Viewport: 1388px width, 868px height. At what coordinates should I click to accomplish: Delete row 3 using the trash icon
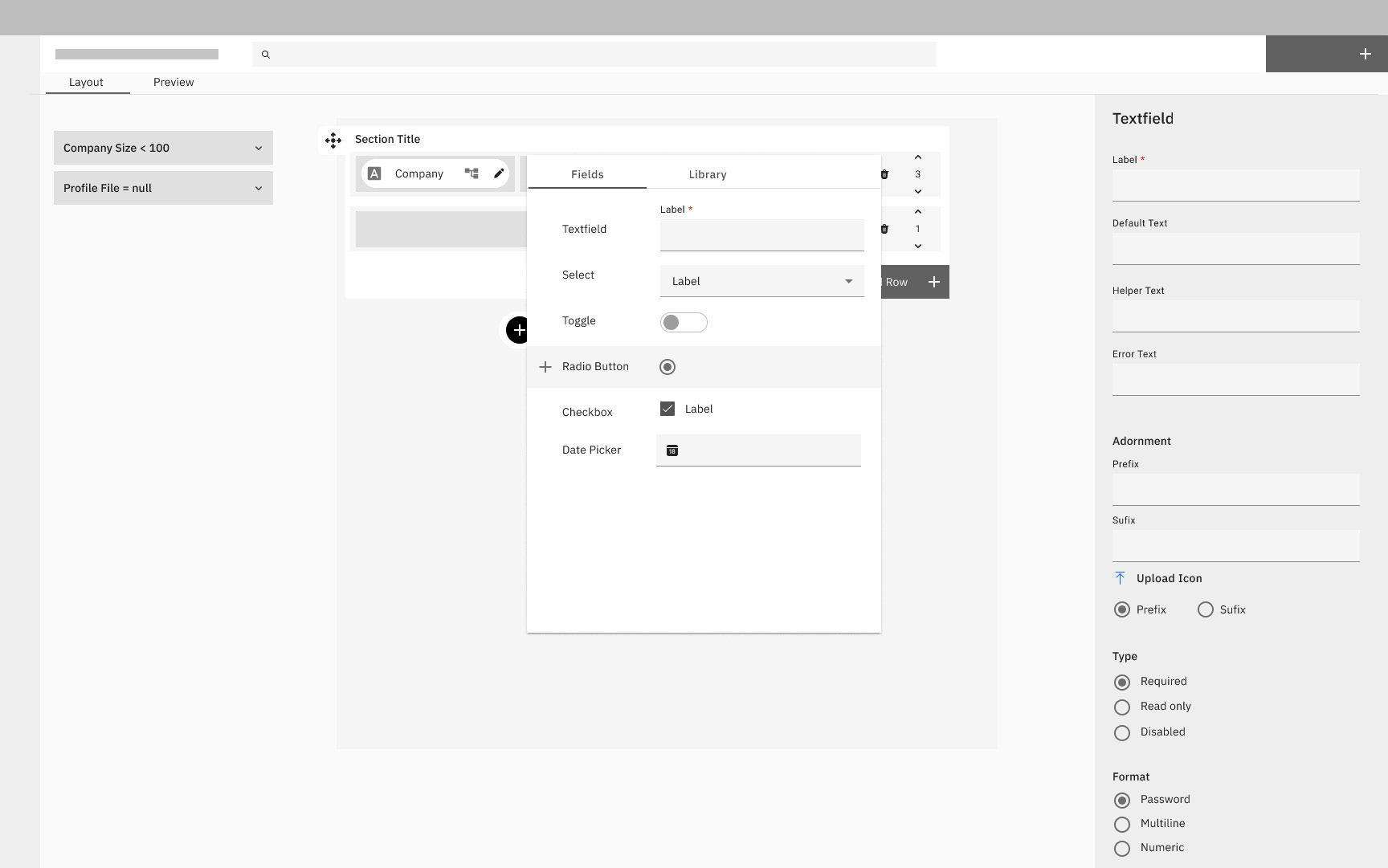(x=884, y=174)
